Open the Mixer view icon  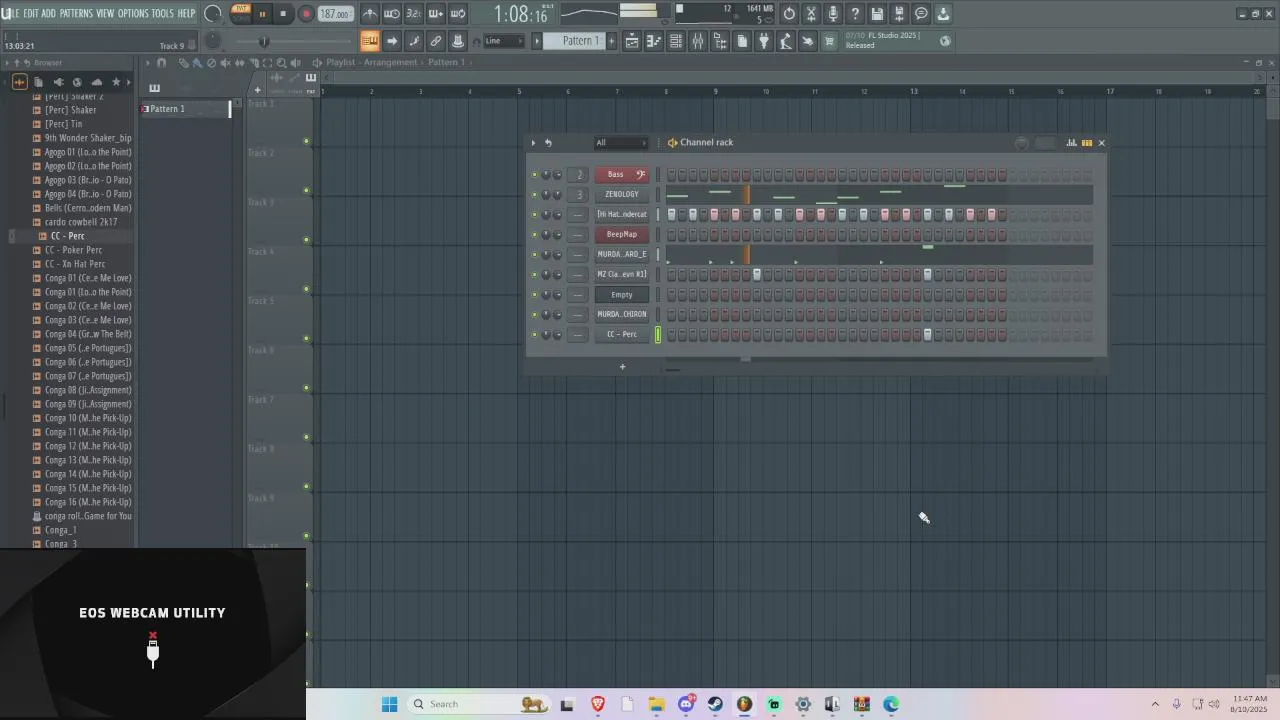click(698, 41)
